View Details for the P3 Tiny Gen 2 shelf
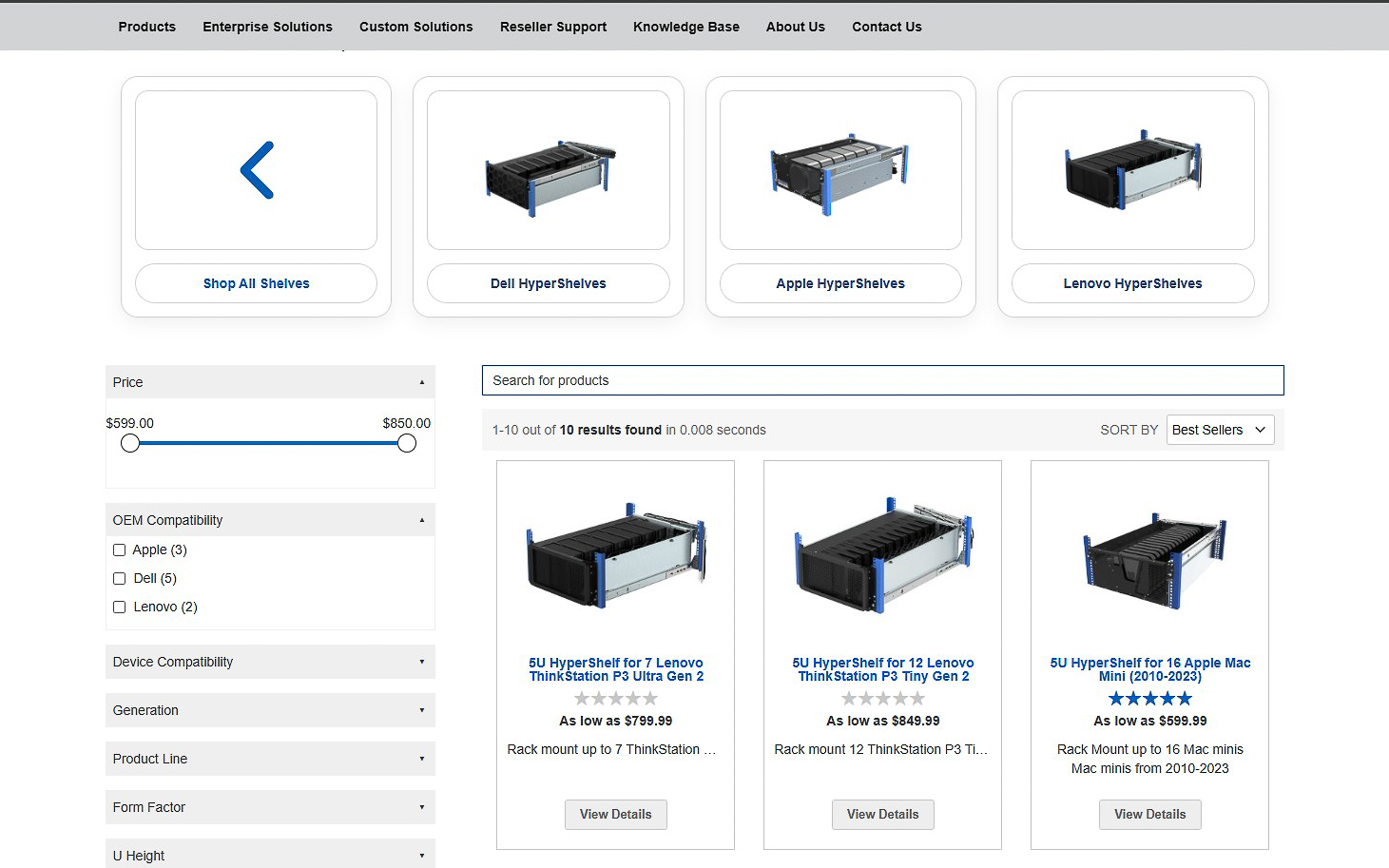Viewport: 1389px width, 868px height. (x=883, y=815)
